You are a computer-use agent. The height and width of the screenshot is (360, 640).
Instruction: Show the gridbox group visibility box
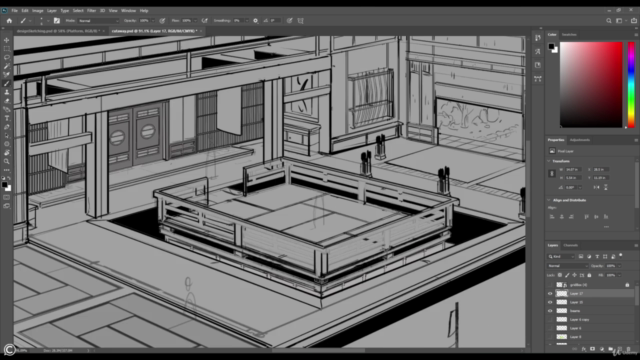point(550,284)
